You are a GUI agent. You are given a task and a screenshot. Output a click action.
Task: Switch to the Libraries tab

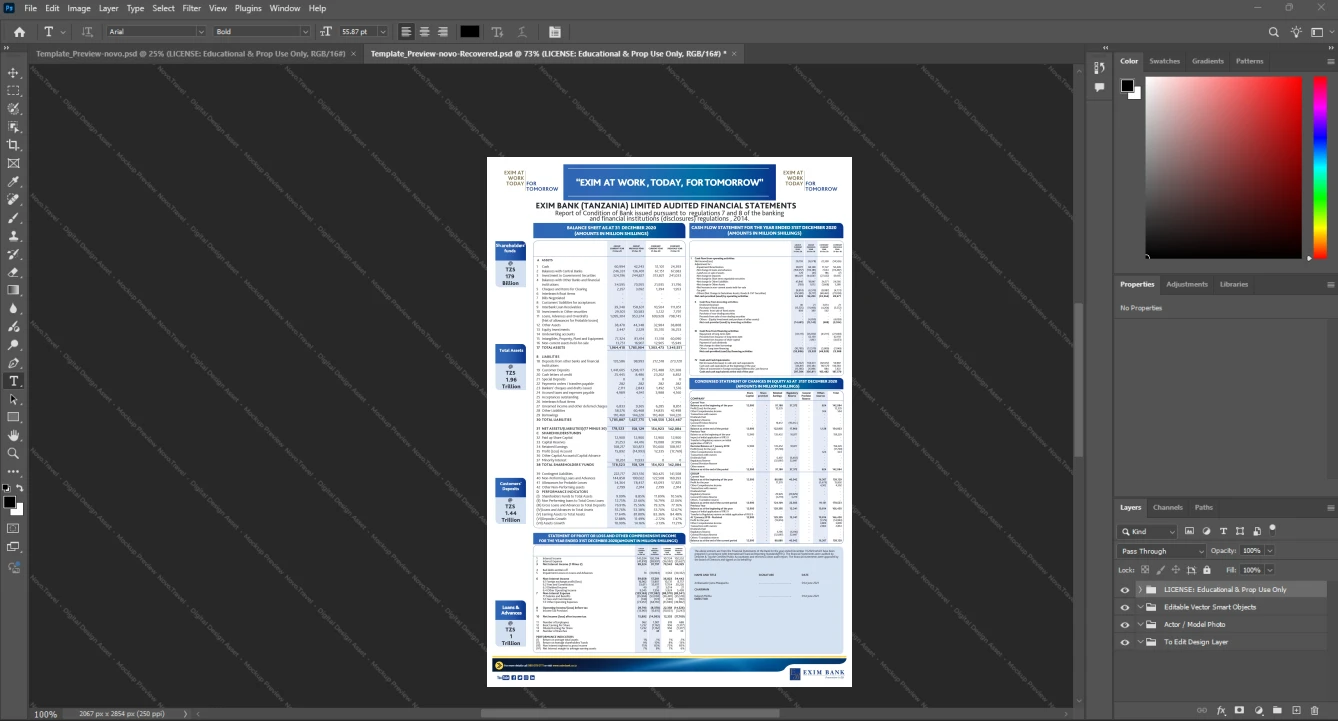click(x=1233, y=284)
